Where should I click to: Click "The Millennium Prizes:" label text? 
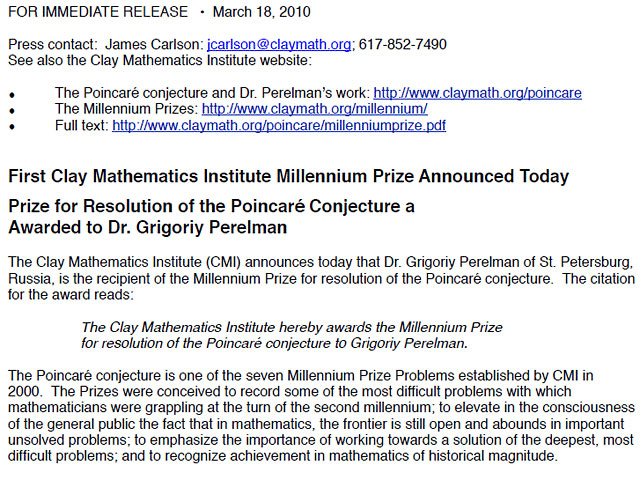click(126, 109)
